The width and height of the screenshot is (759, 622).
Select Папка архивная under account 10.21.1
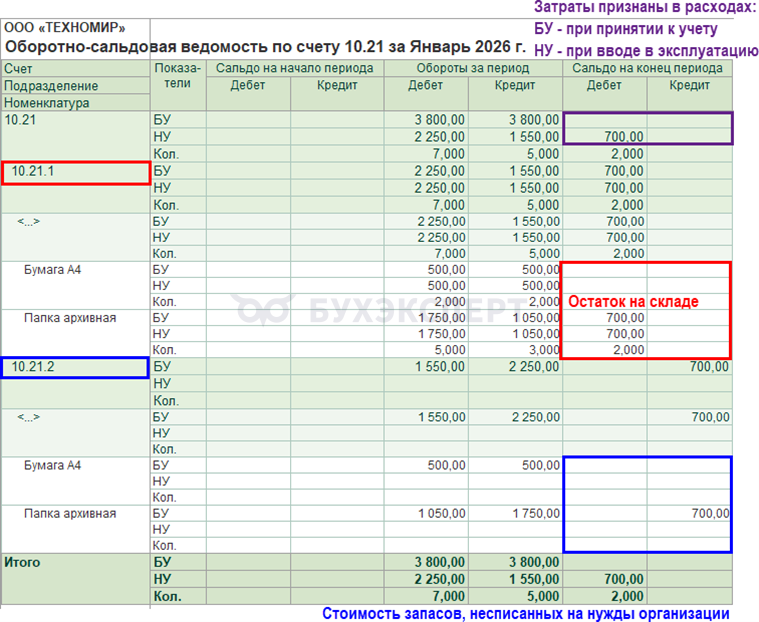point(70,318)
